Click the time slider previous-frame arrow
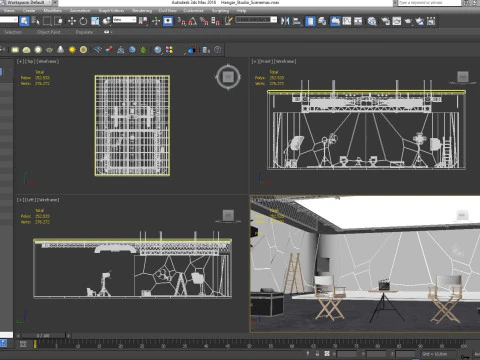 18,336
